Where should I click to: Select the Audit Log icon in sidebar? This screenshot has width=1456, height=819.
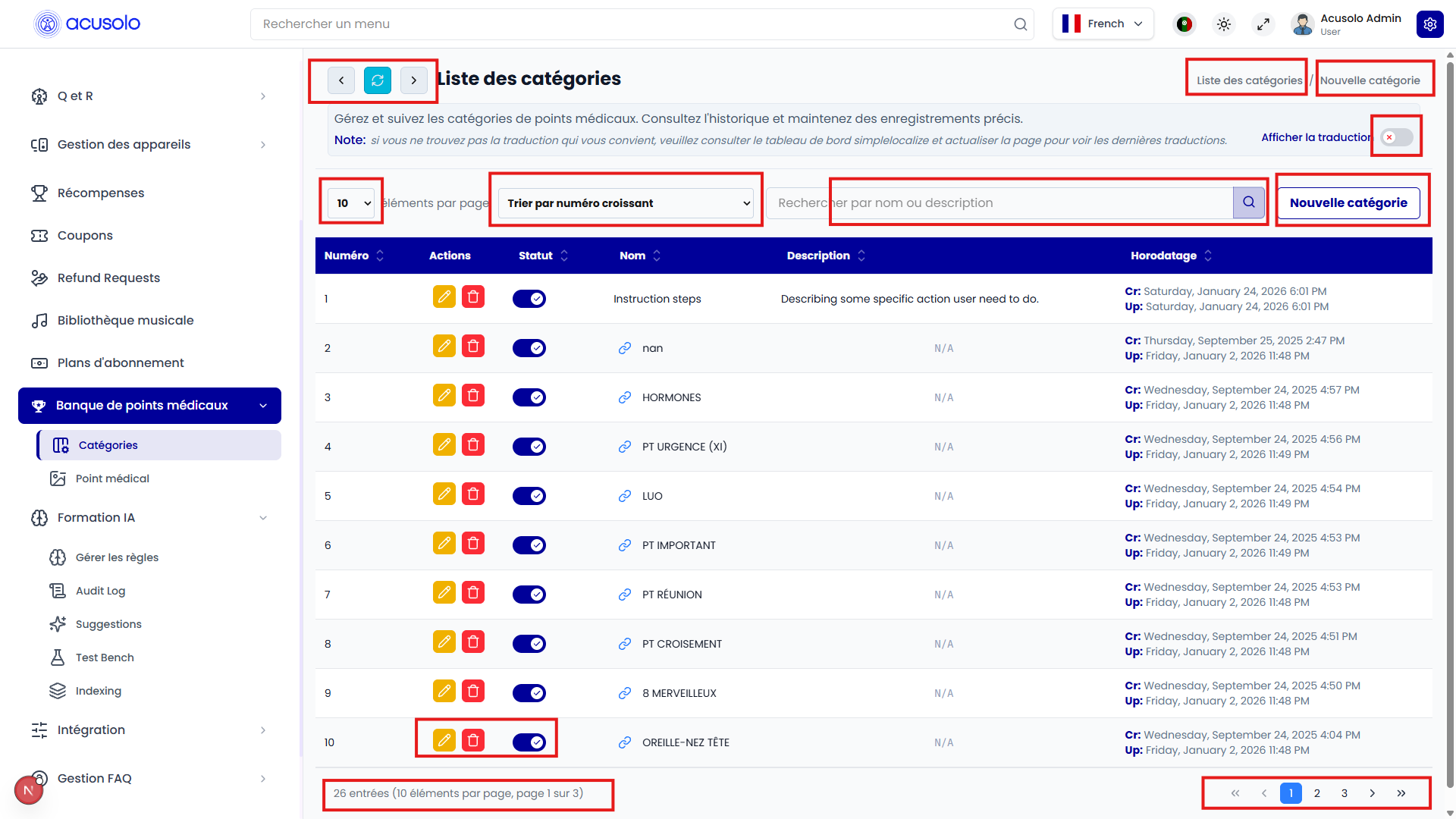click(58, 591)
